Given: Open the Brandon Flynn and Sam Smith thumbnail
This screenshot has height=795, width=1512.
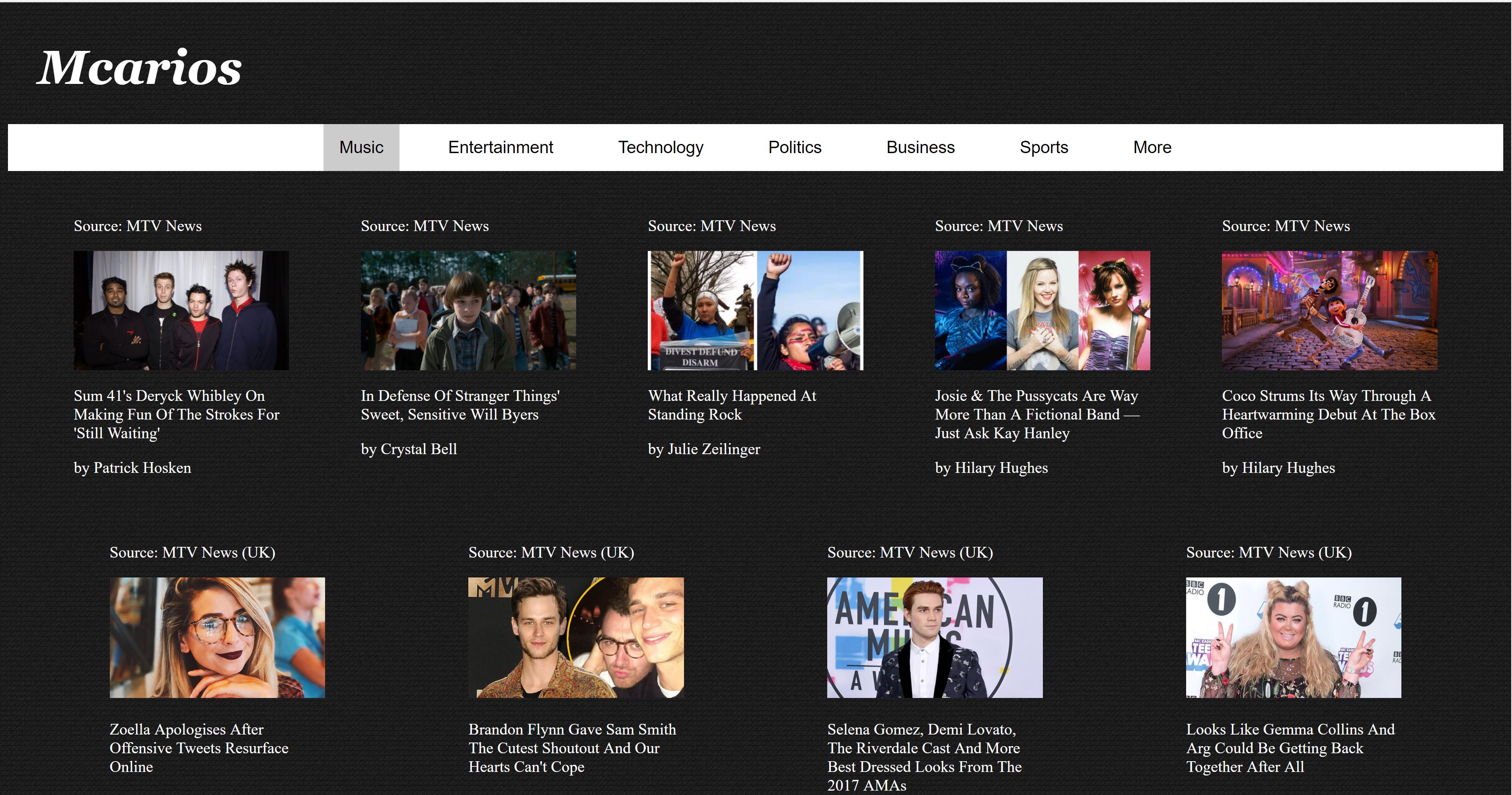Looking at the screenshot, I should point(576,637).
